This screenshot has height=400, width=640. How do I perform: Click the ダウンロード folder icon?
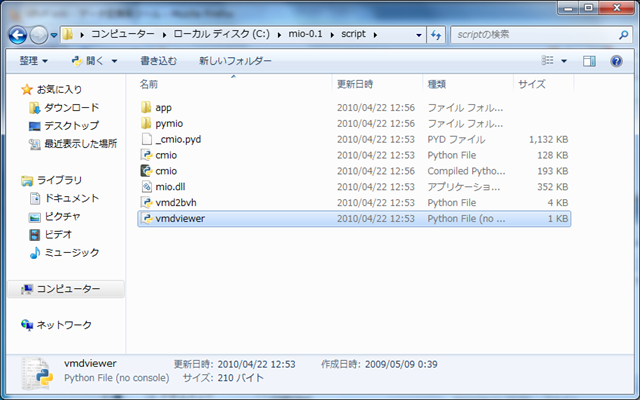coord(35,108)
